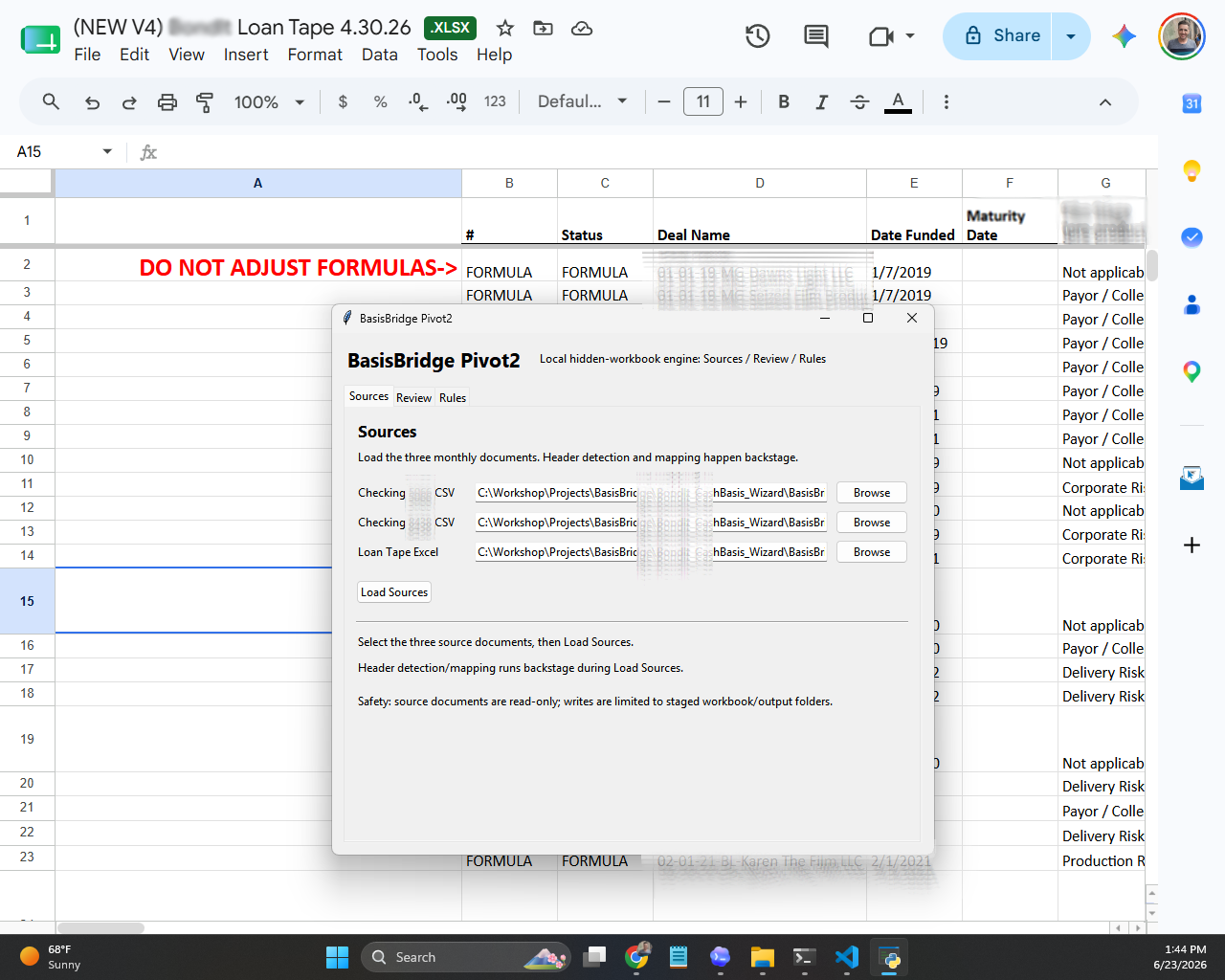The height and width of the screenshot is (980, 1225).
Task: Click the Share button
Action: 998,36
